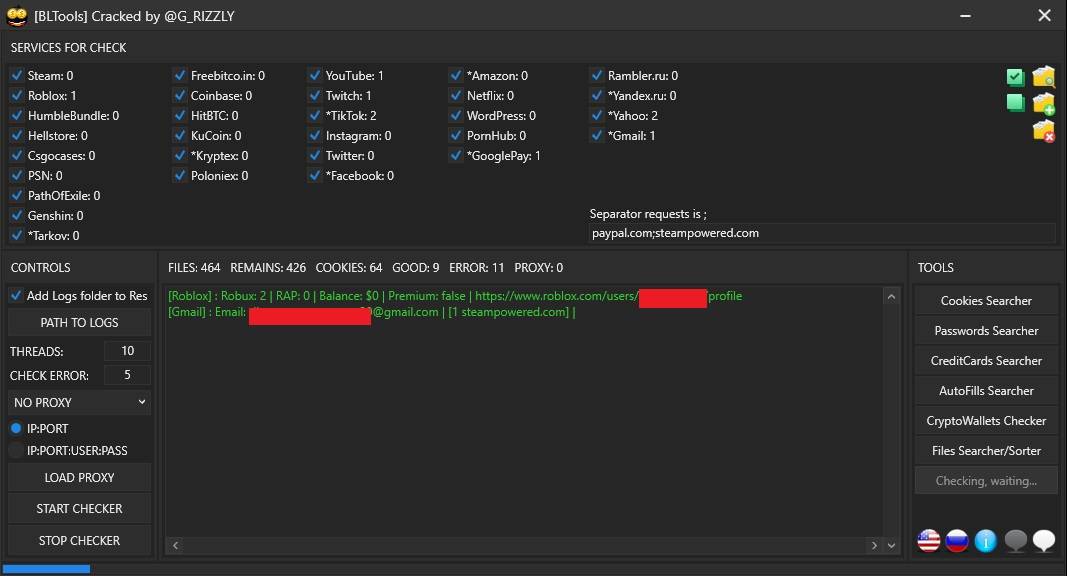This screenshot has height=576, width=1067.
Task: Select the IP:PORT:USER:PASS radio option
Action: [16, 450]
